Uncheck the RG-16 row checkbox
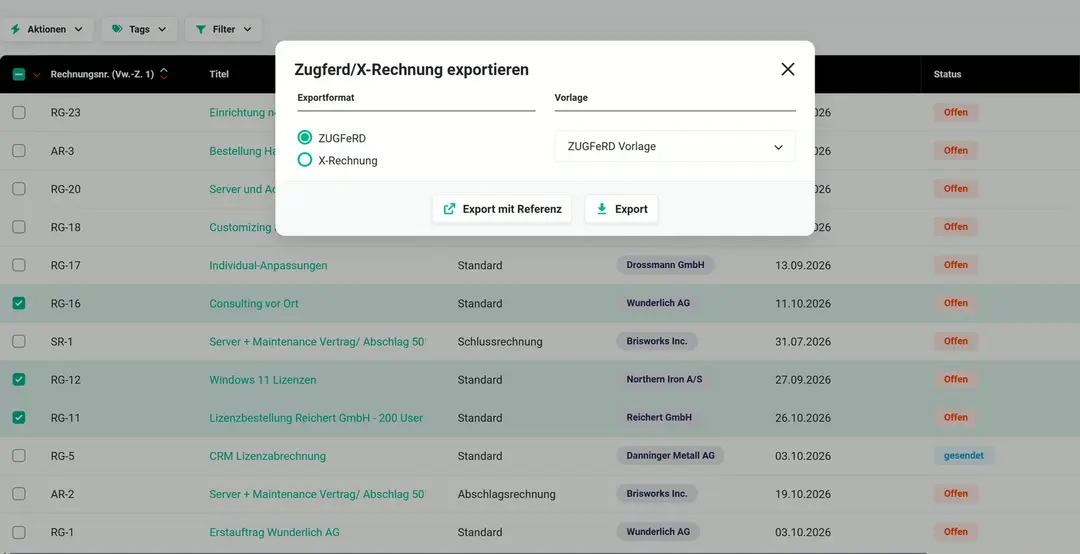Image resolution: width=1080 pixels, height=554 pixels. tap(19, 303)
